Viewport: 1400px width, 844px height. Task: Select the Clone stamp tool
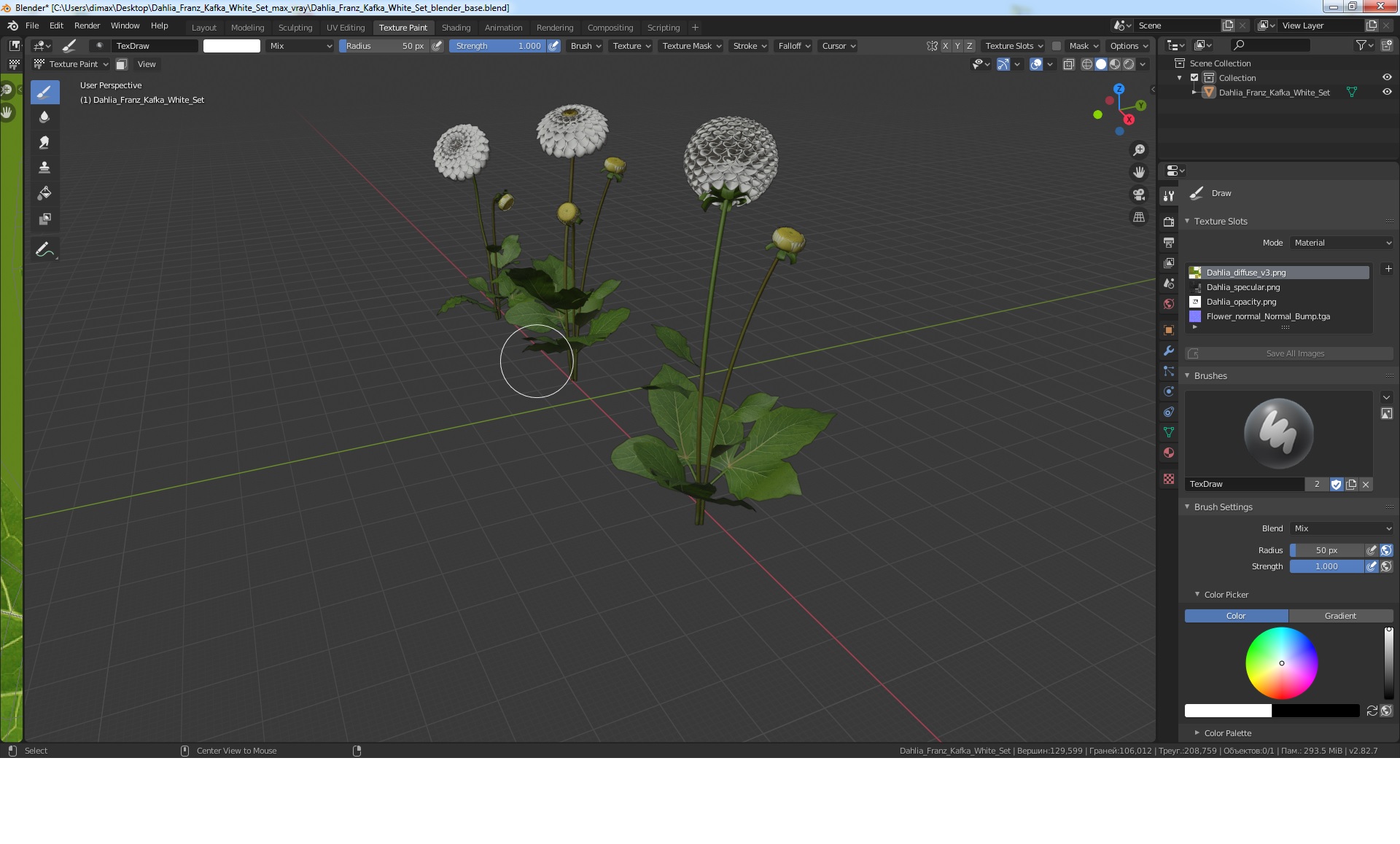click(x=44, y=168)
